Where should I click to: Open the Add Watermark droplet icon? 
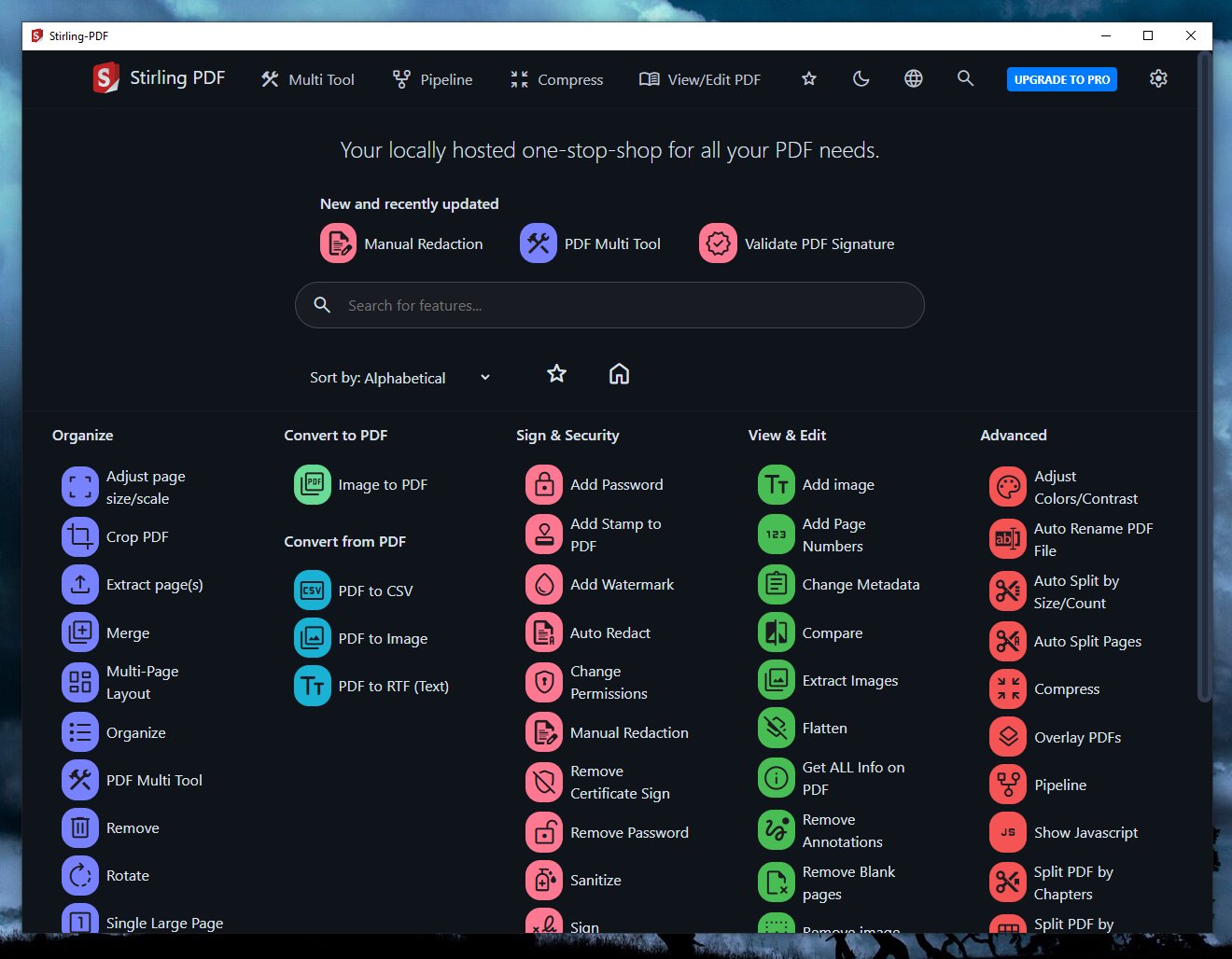[x=544, y=584]
